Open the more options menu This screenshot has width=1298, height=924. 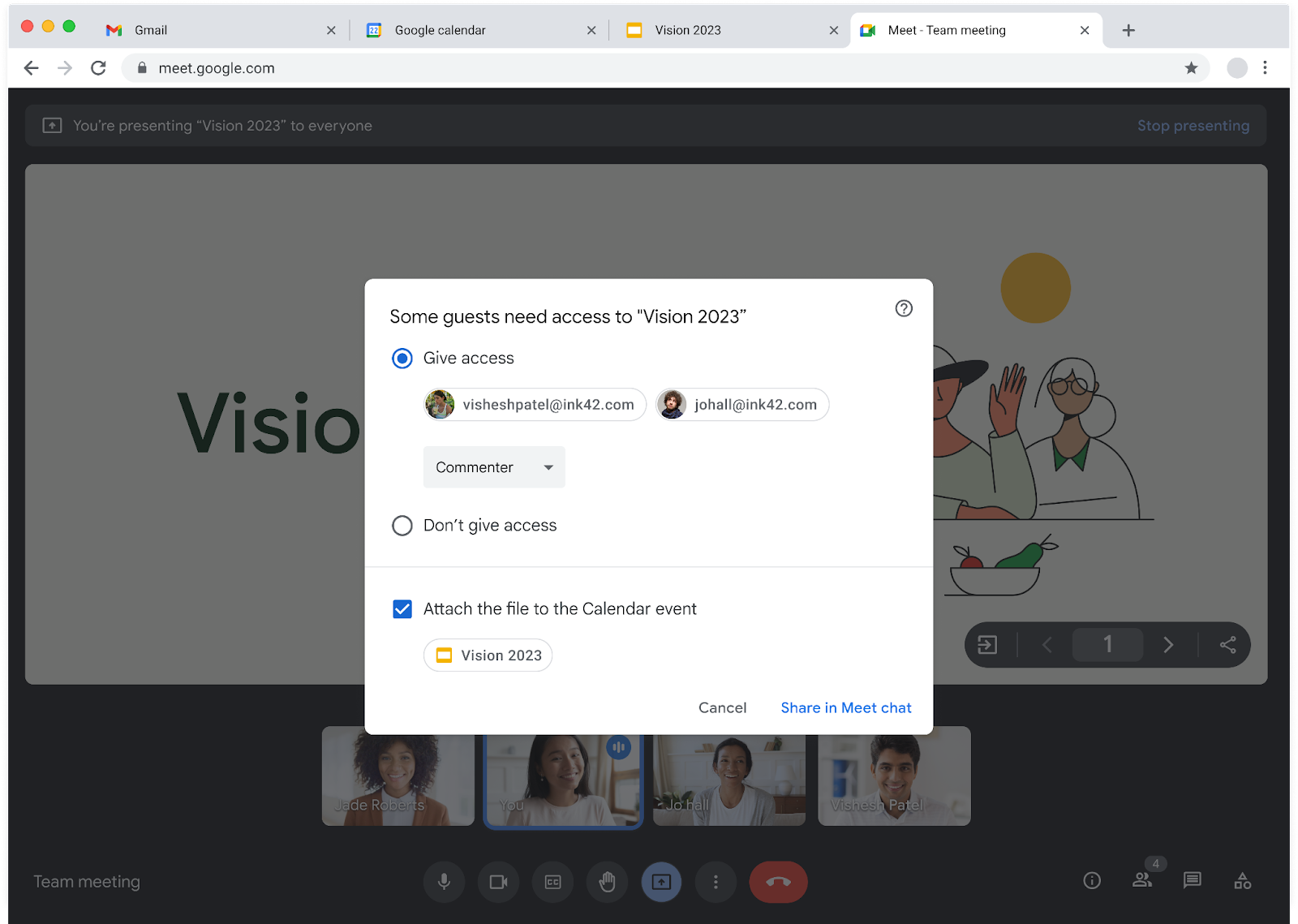point(716,882)
